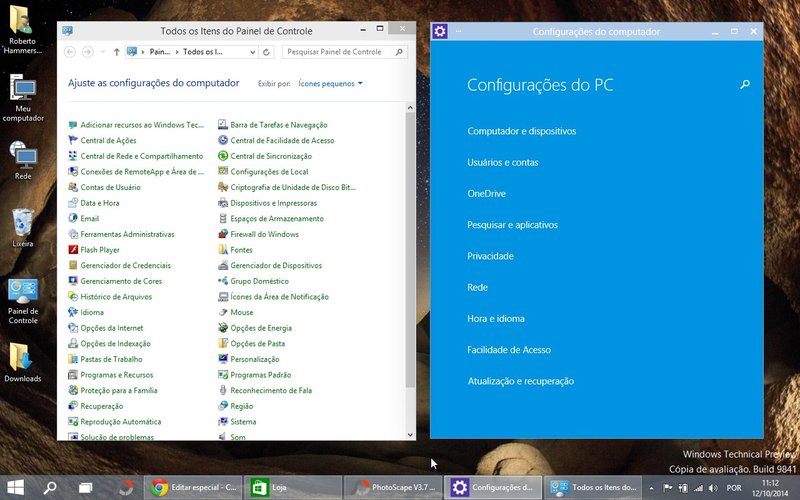This screenshot has width=800, height=500.
Task: Click the Reconhecimento de Fala microphone icon
Action: [223, 390]
